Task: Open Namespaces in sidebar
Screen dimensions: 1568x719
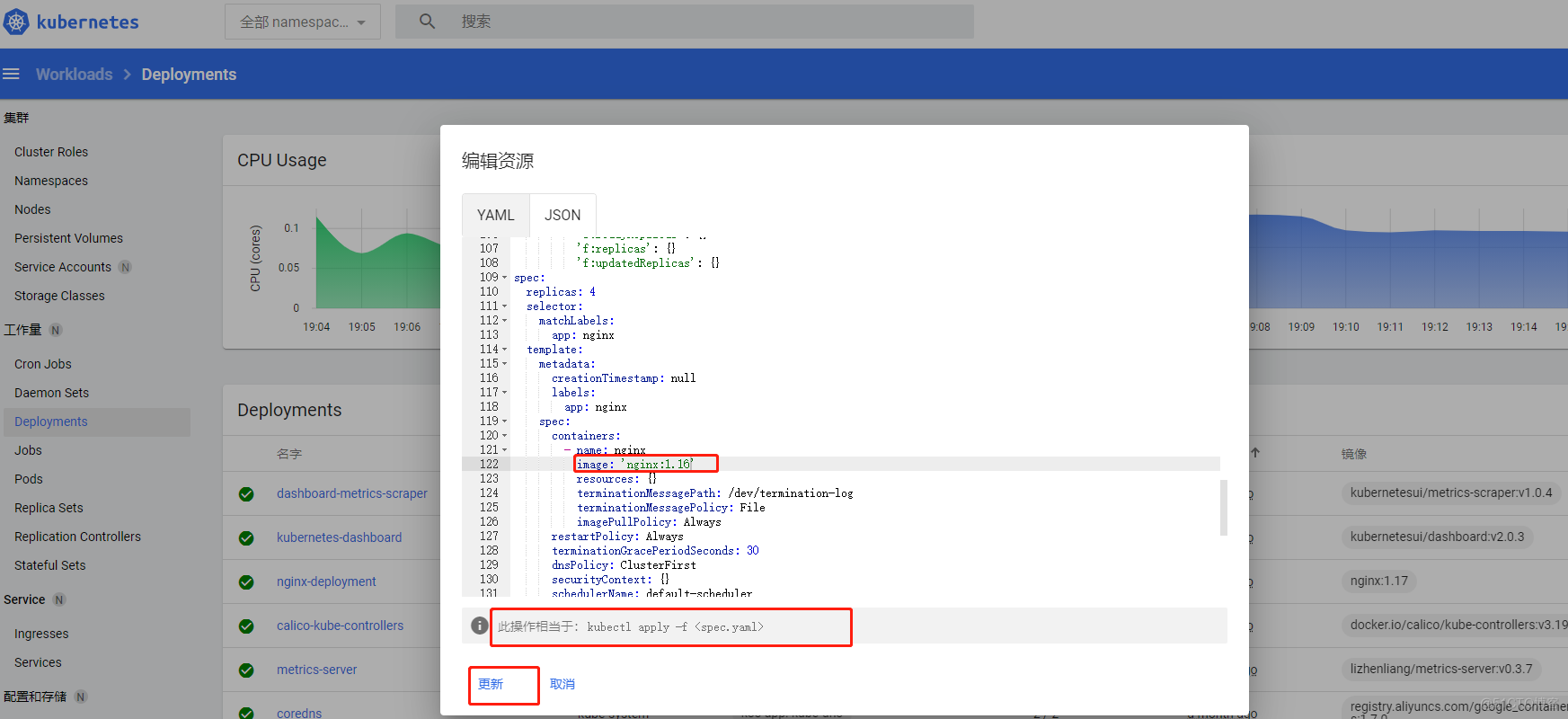Action: coord(51,181)
